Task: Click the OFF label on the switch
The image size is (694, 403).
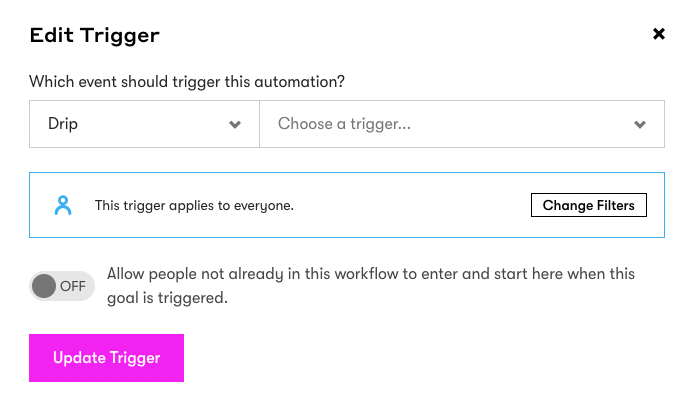Action: (x=73, y=286)
